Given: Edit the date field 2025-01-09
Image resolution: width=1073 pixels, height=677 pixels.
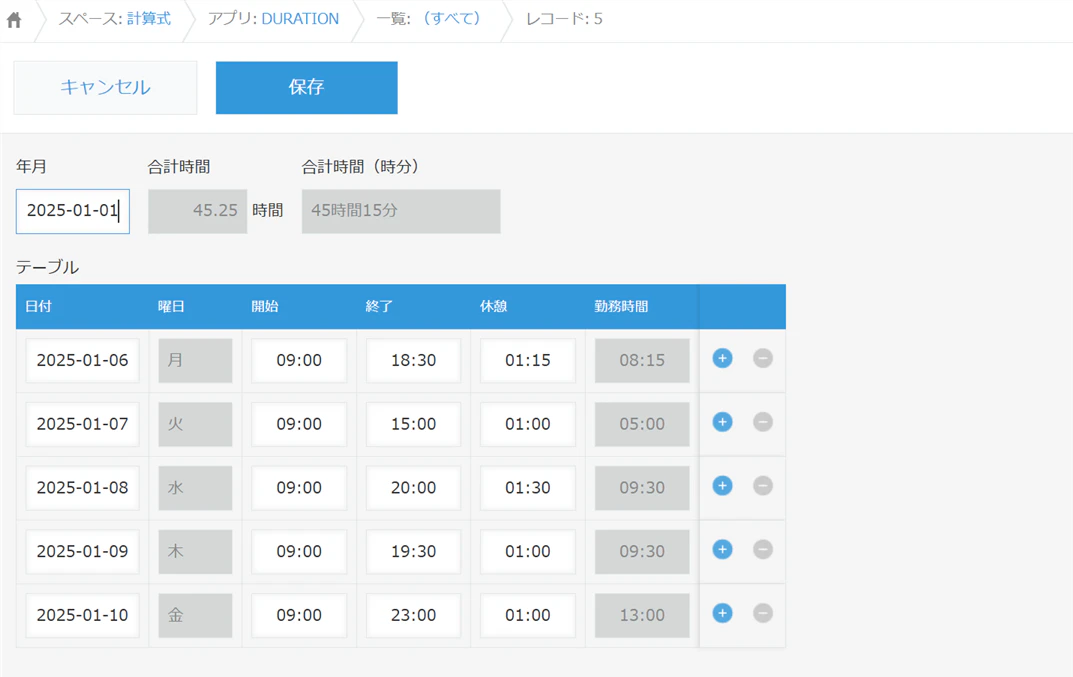Looking at the screenshot, I should coord(82,551).
